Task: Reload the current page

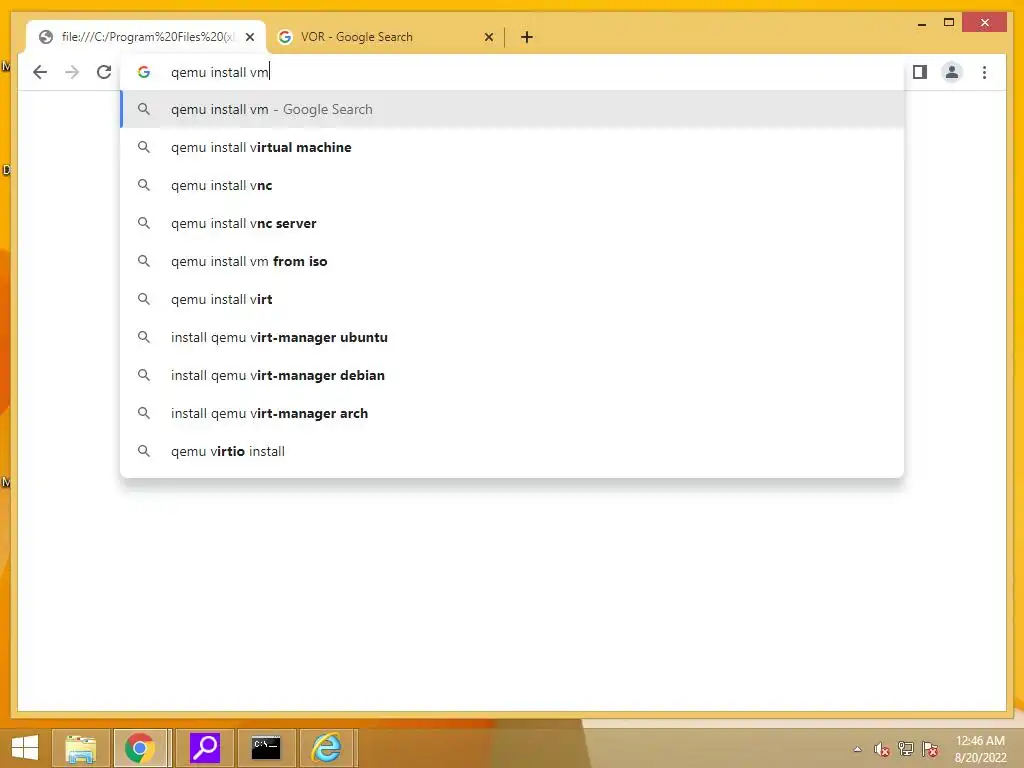Action: click(x=104, y=72)
